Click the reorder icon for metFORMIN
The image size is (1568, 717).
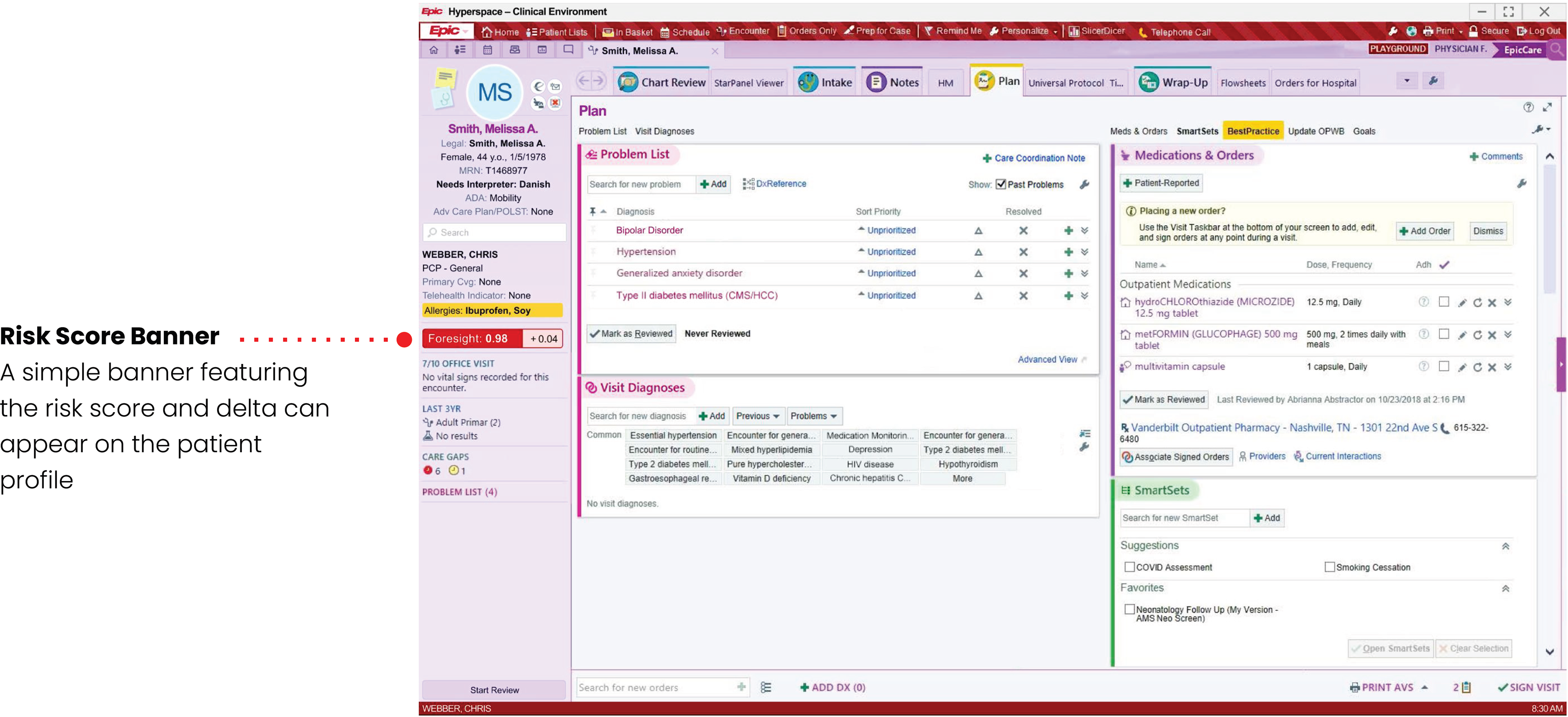point(1477,335)
